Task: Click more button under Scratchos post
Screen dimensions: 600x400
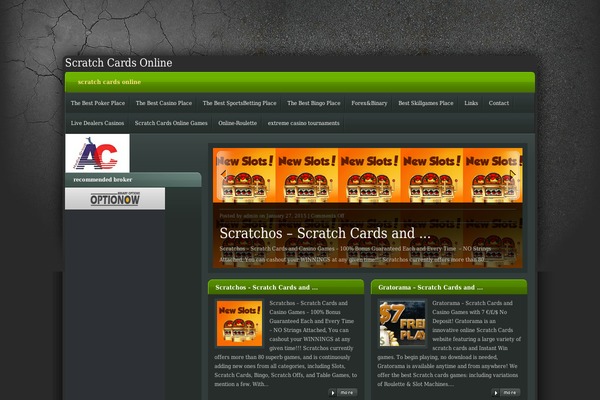Action: (x=343, y=393)
